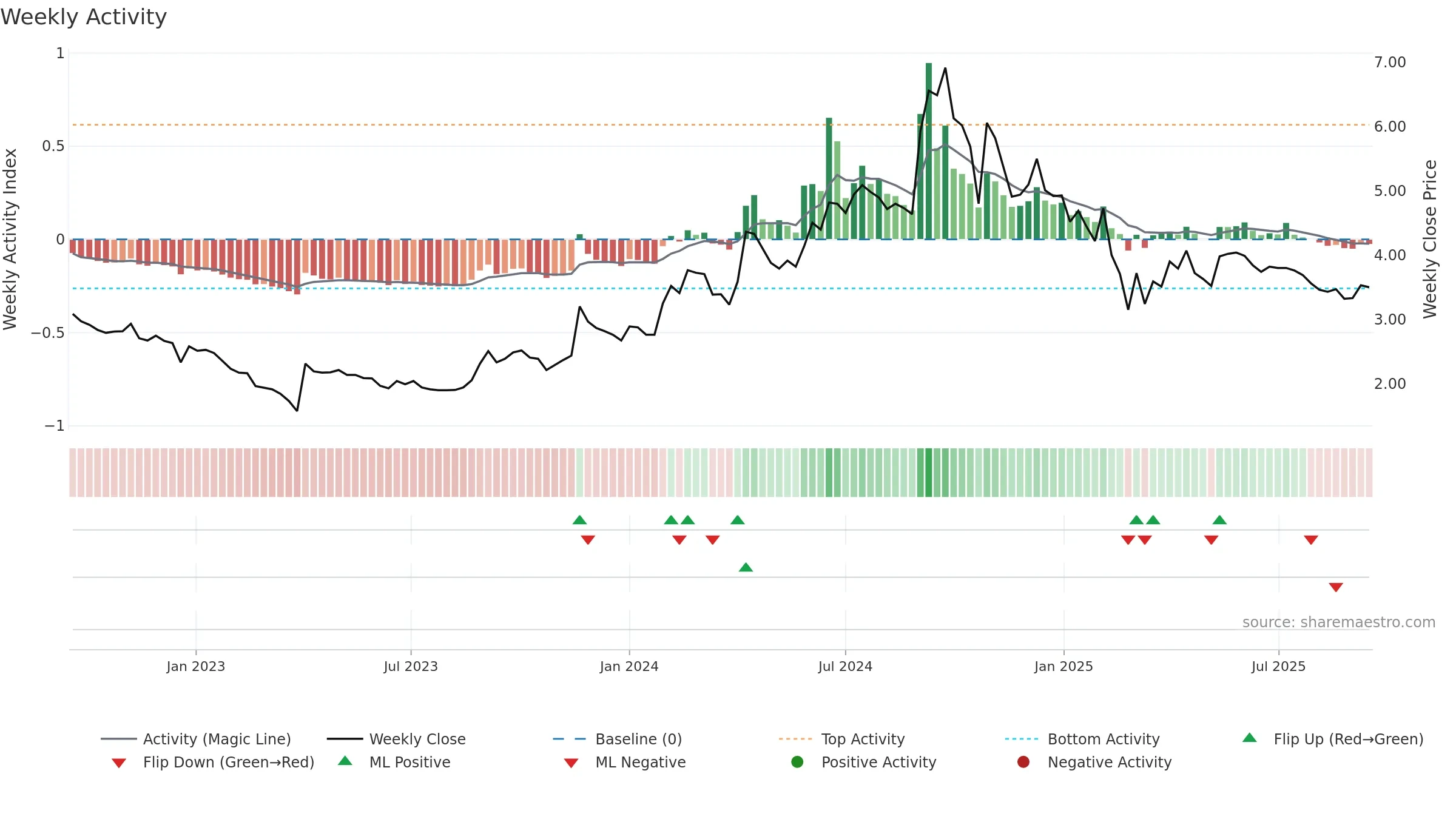1456x819 pixels.
Task: Toggle ML Positive legend entry
Action: point(394,762)
